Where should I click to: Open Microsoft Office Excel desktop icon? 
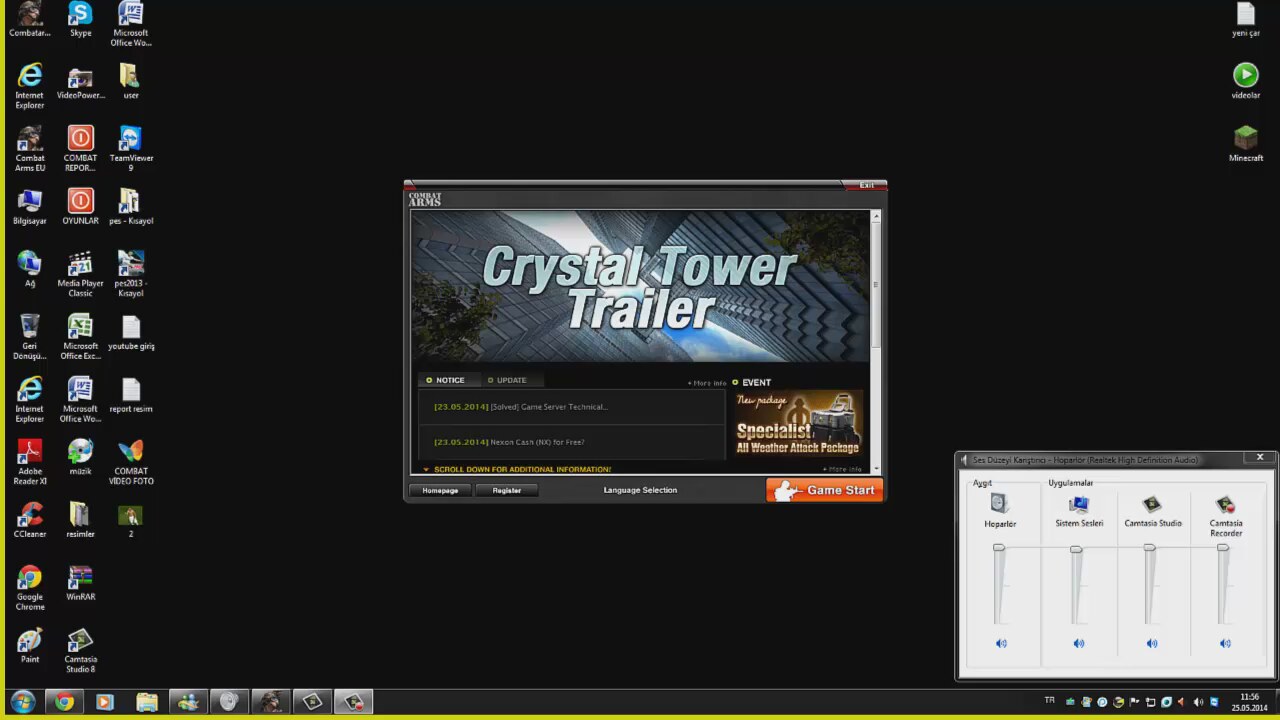(80, 337)
